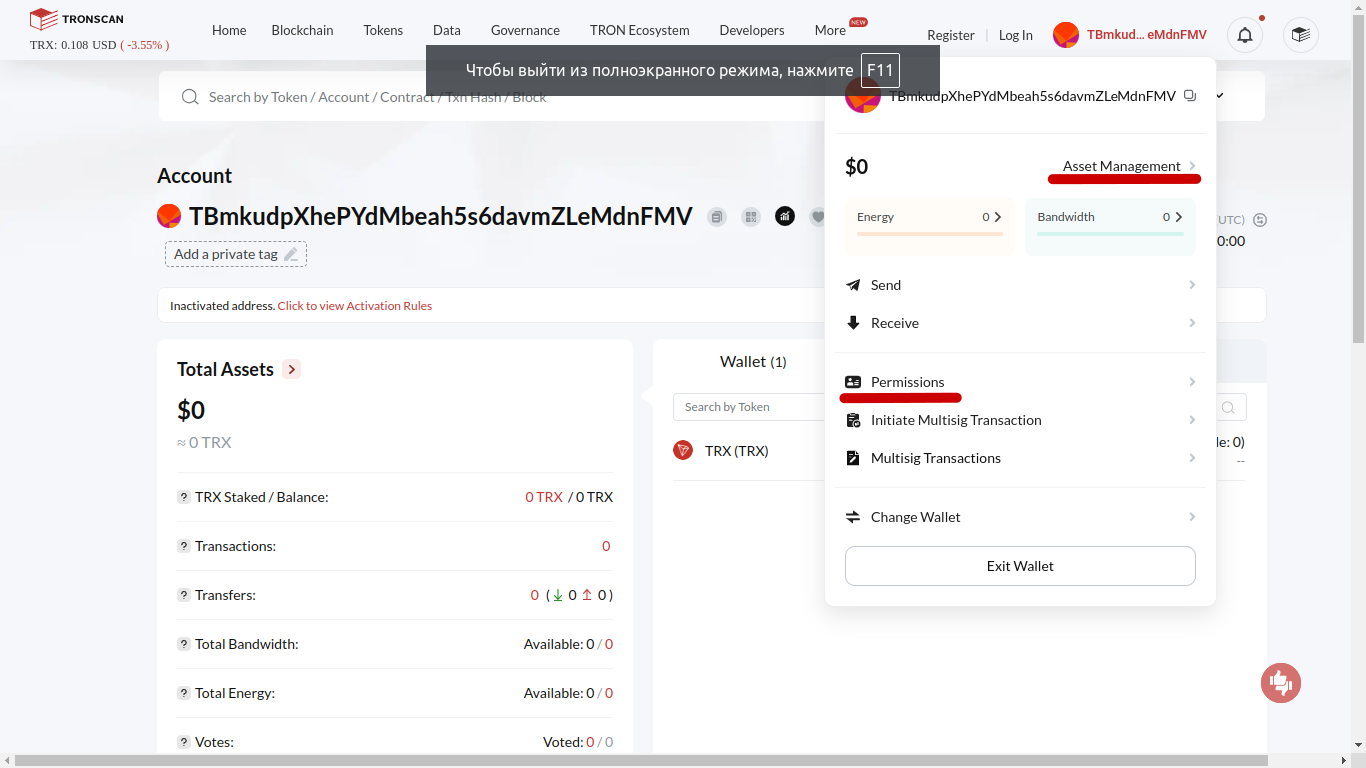Click the TRX (TRX) token row
The height and width of the screenshot is (768, 1366).
click(748, 451)
